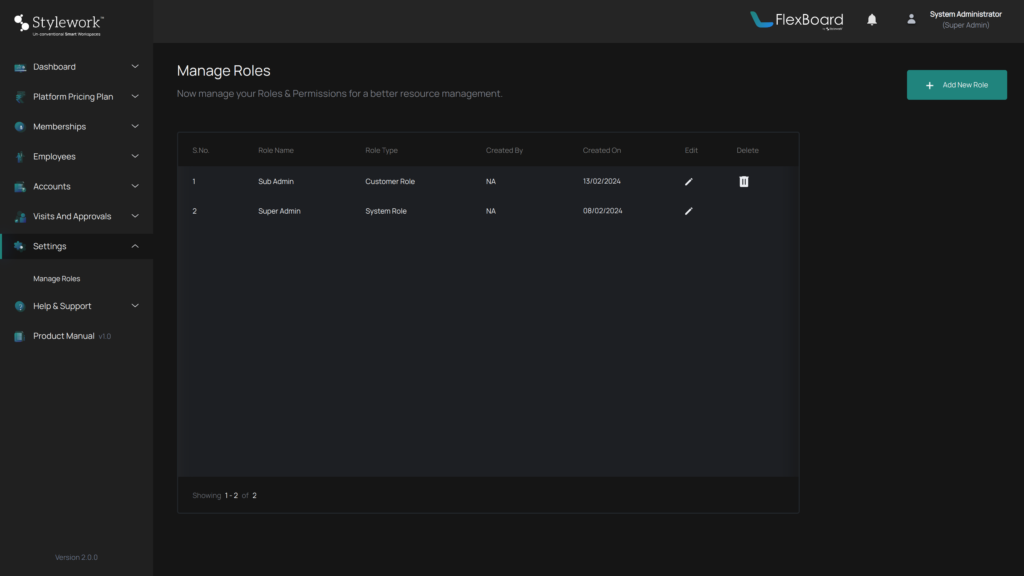Screen dimensions: 1024x576
Task: Click the Created On column header
Action: point(601,150)
